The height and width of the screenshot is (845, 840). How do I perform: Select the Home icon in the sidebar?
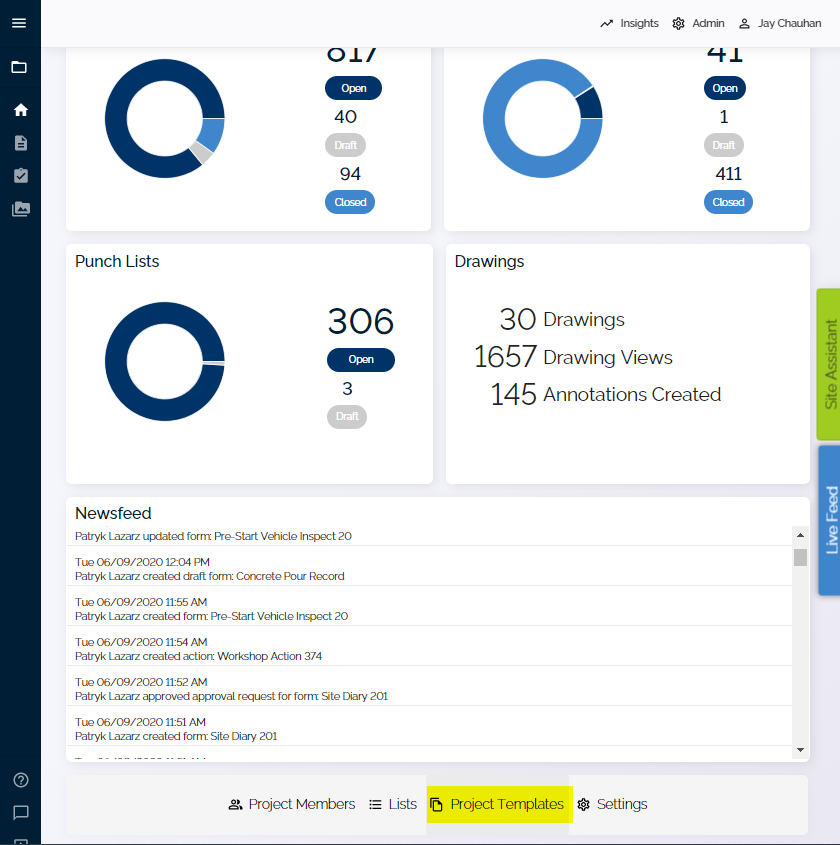(19, 110)
